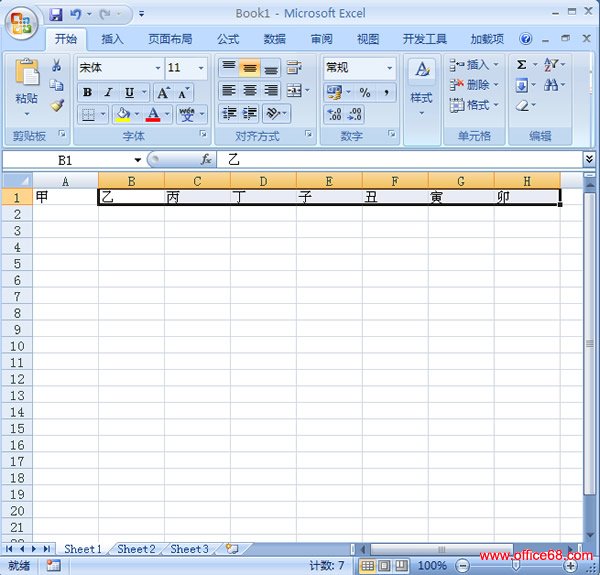
Task: Switch to Sheet2 tab
Action: click(136, 549)
